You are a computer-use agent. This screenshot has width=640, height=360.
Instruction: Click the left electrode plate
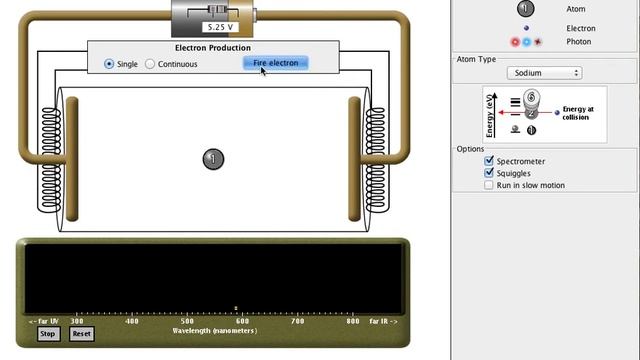click(x=72, y=159)
